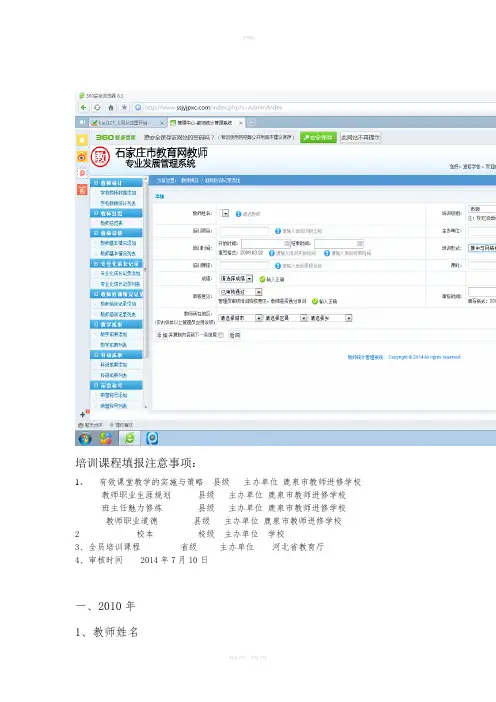This screenshot has width=496, height=702.
Task: Open 教学成果列表 in sidebar
Action: [x=114, y=345]
